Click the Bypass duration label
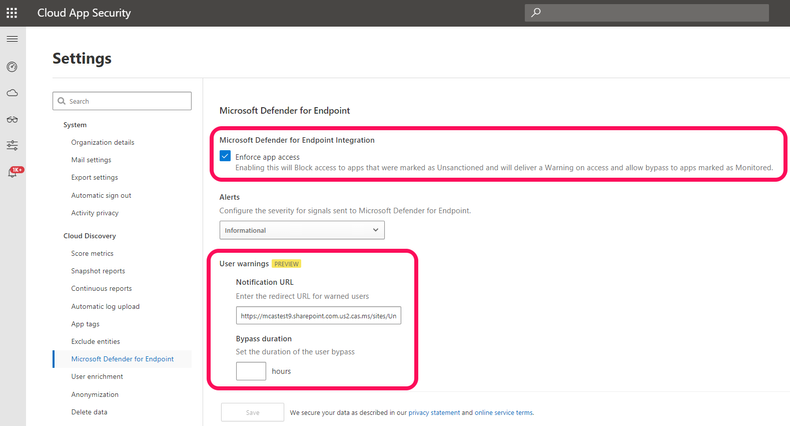Image resolution: width=790 pixels, height=426 pixels. 264,339
